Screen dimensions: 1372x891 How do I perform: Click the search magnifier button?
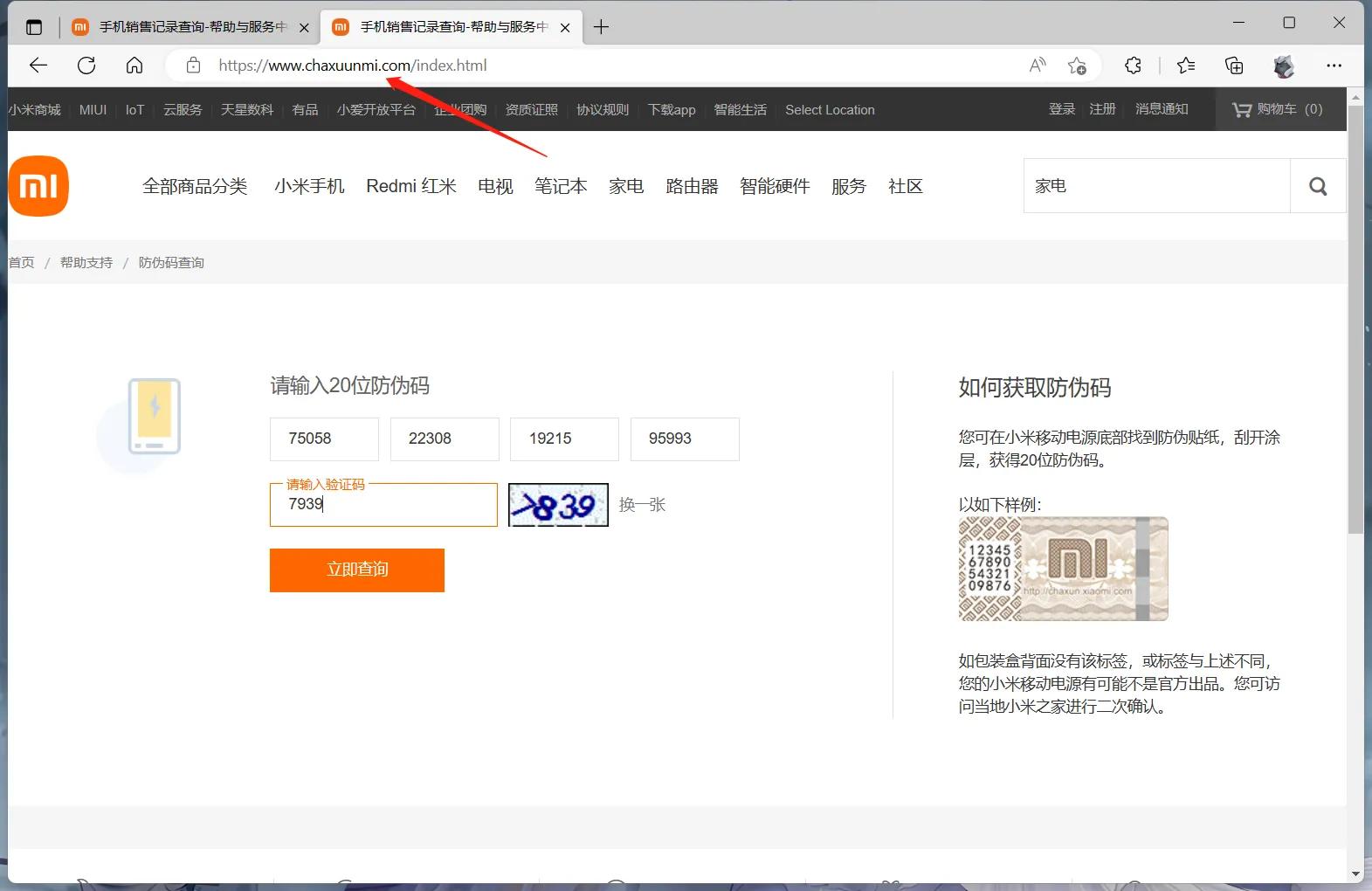tap(1318, 186)
